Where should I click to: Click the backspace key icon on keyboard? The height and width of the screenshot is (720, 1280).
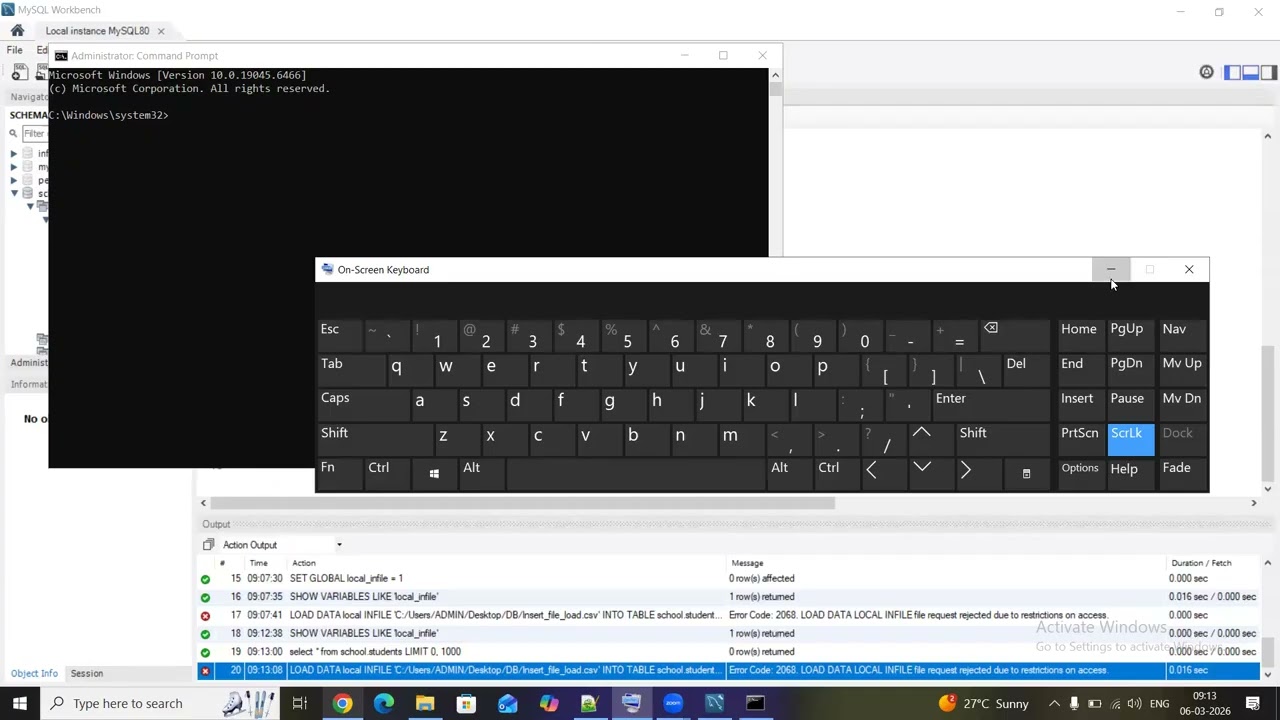point(991,329)
